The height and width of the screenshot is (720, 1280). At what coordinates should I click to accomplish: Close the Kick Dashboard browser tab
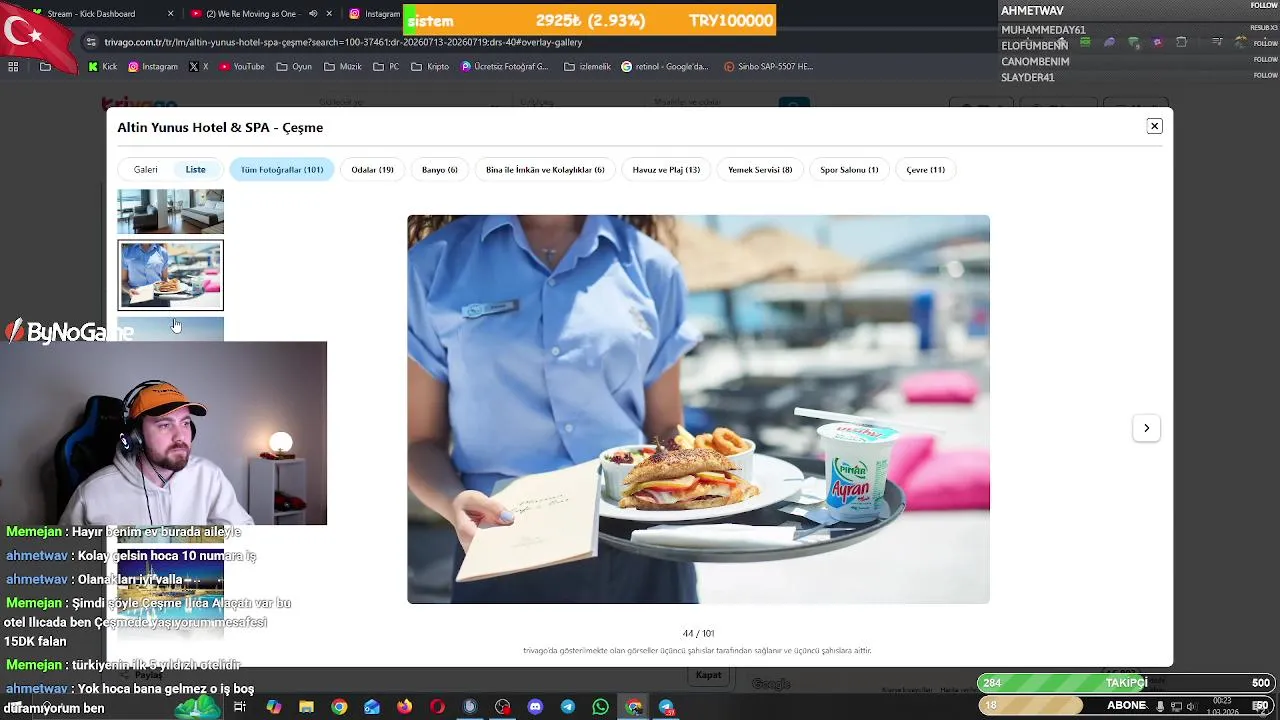pyautogui.click(x=170, y=14)
